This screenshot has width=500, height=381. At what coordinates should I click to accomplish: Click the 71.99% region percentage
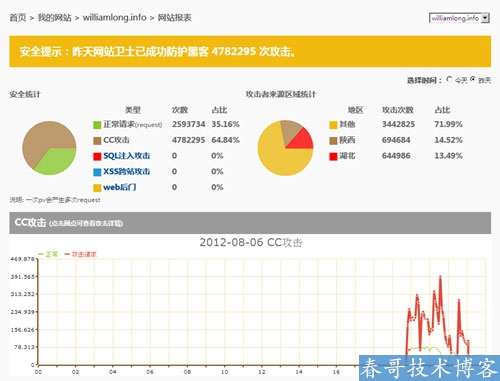[x=448, y=124]
